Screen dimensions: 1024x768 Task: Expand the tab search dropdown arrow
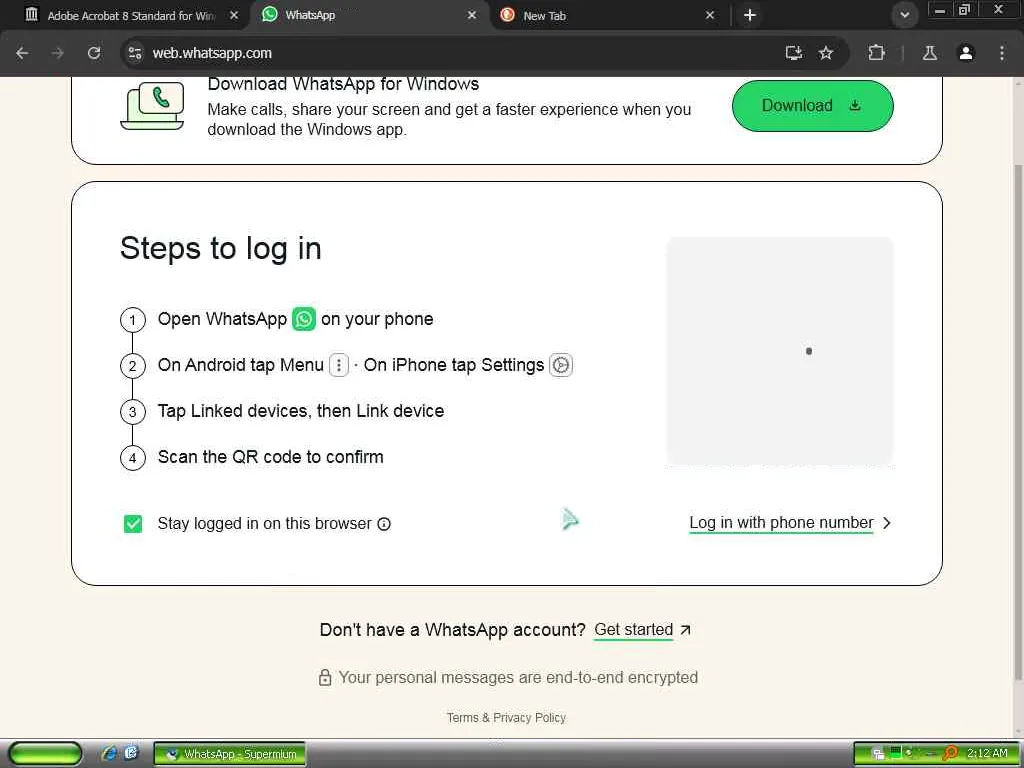tap(904, 15)
